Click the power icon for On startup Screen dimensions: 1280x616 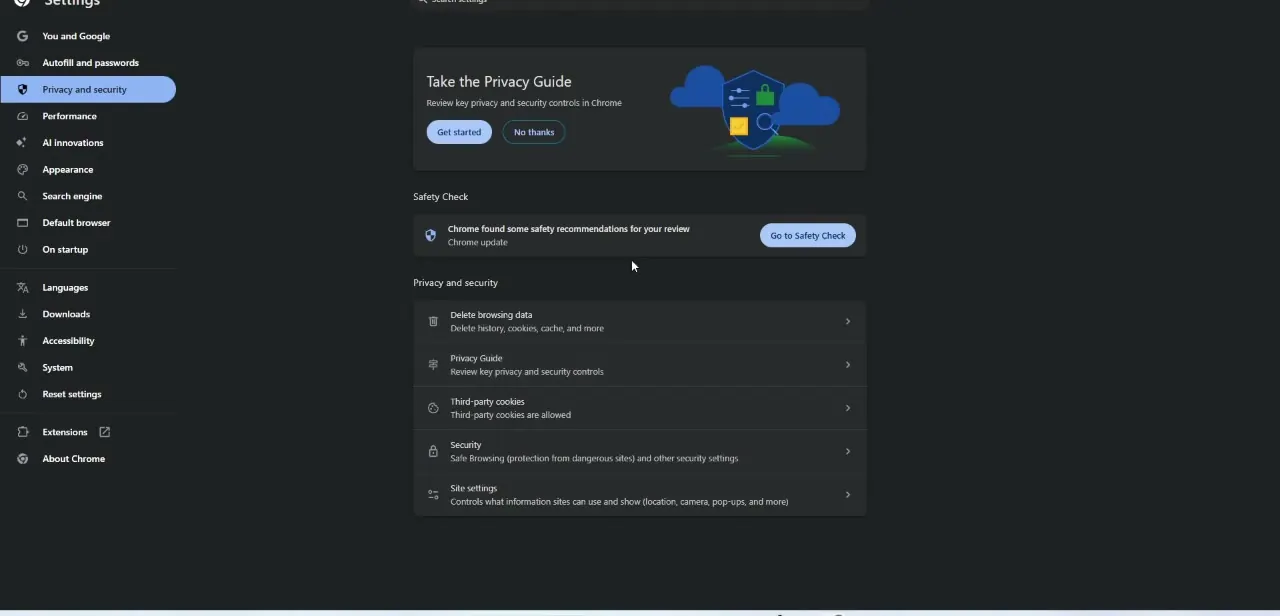tap(22, 250)
